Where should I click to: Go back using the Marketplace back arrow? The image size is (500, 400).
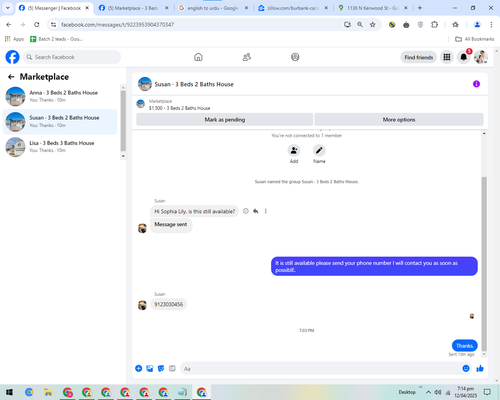coord(11,77)
